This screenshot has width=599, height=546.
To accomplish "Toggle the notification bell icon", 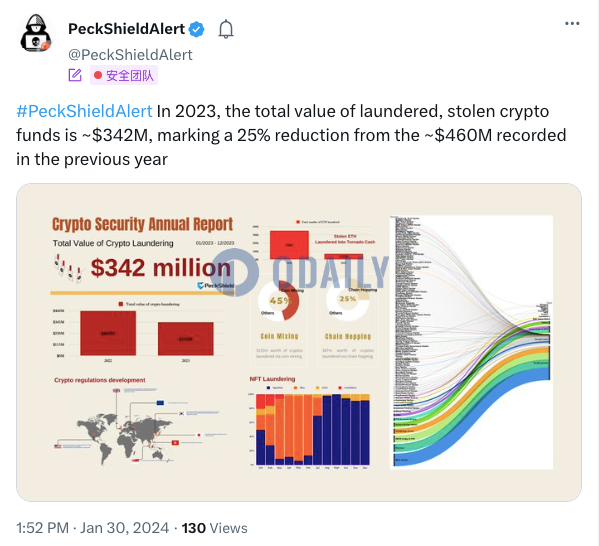I will tap(226, 29).
